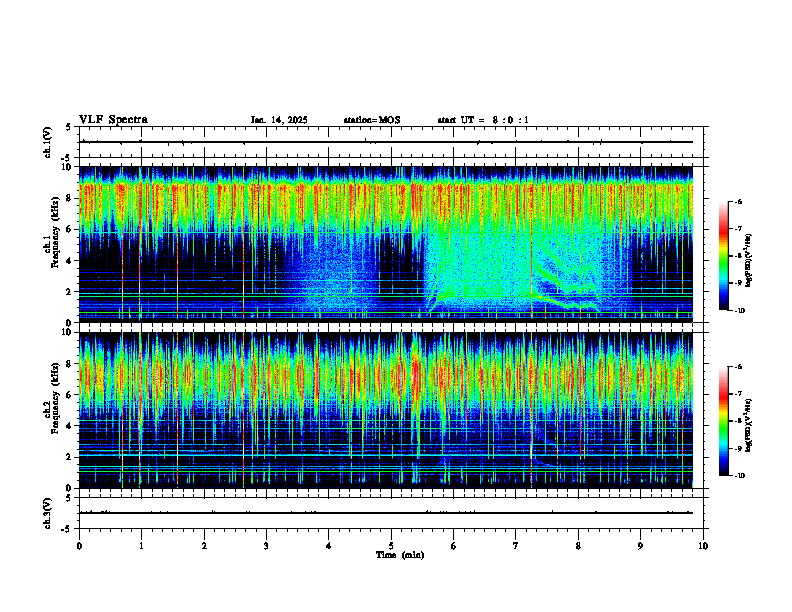Viewport: 792px width, 612px height.
Task: Click the 'ch.1(V)' waveform axis label
Action: [x=47, y=142]
